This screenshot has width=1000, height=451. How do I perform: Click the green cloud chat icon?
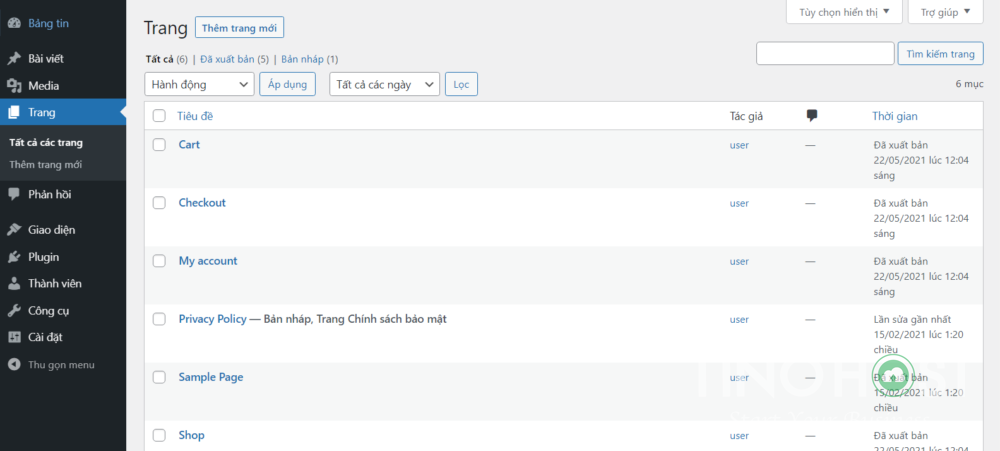[893, 374]
